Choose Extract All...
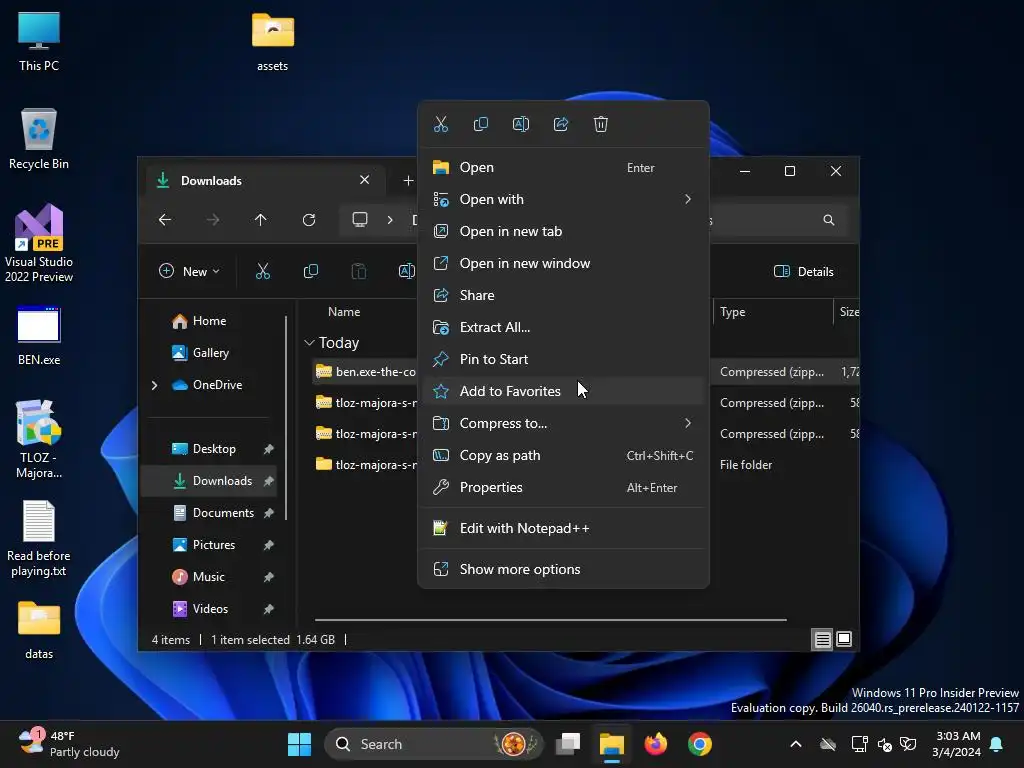Image resolution: width=1024 pixels, height=768 pixels. [563, 327]
